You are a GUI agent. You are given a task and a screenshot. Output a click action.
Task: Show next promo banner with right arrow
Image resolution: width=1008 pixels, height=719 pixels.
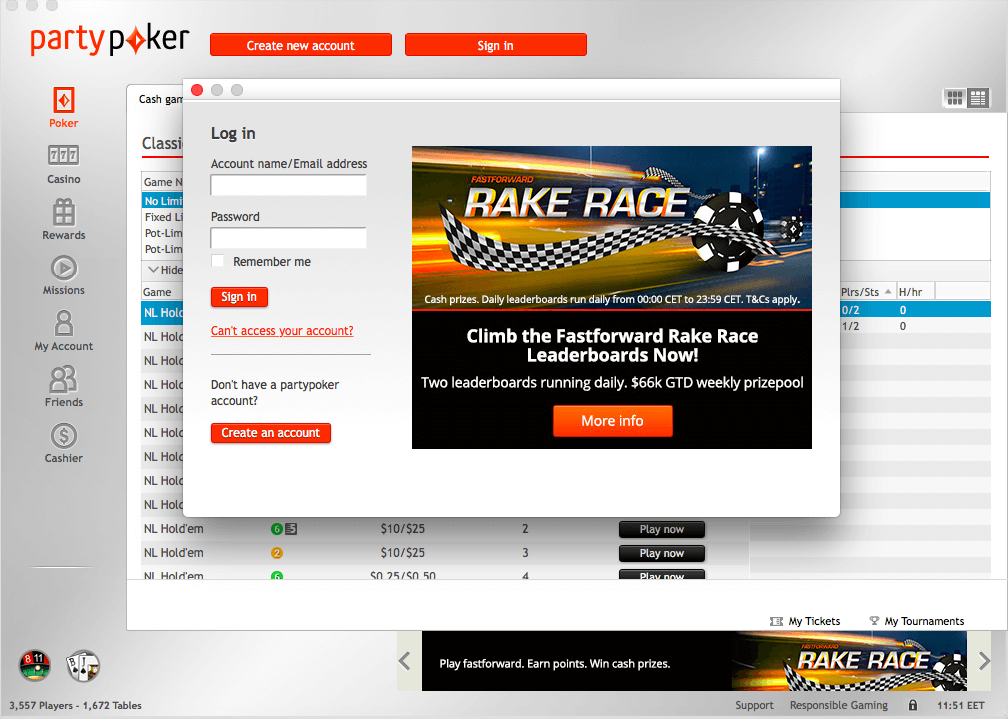pyautogui.click(x=984, y=660)
